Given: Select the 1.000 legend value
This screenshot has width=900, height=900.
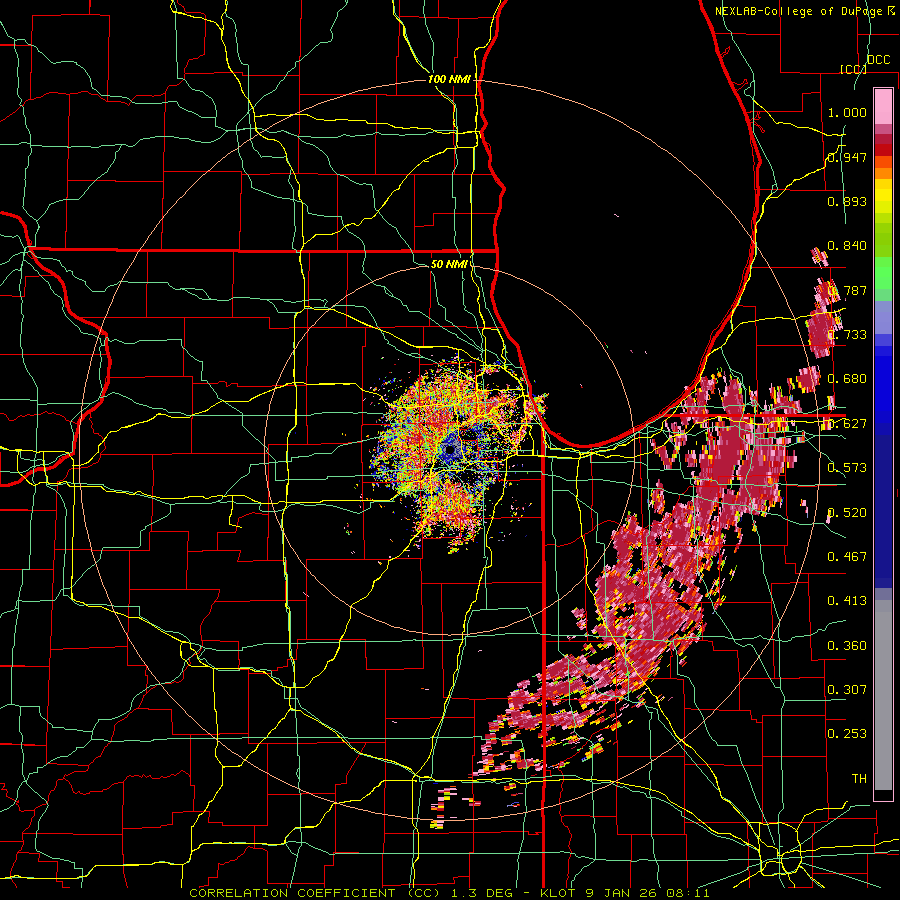Looking at the screenshot, I should coord(847,112).
